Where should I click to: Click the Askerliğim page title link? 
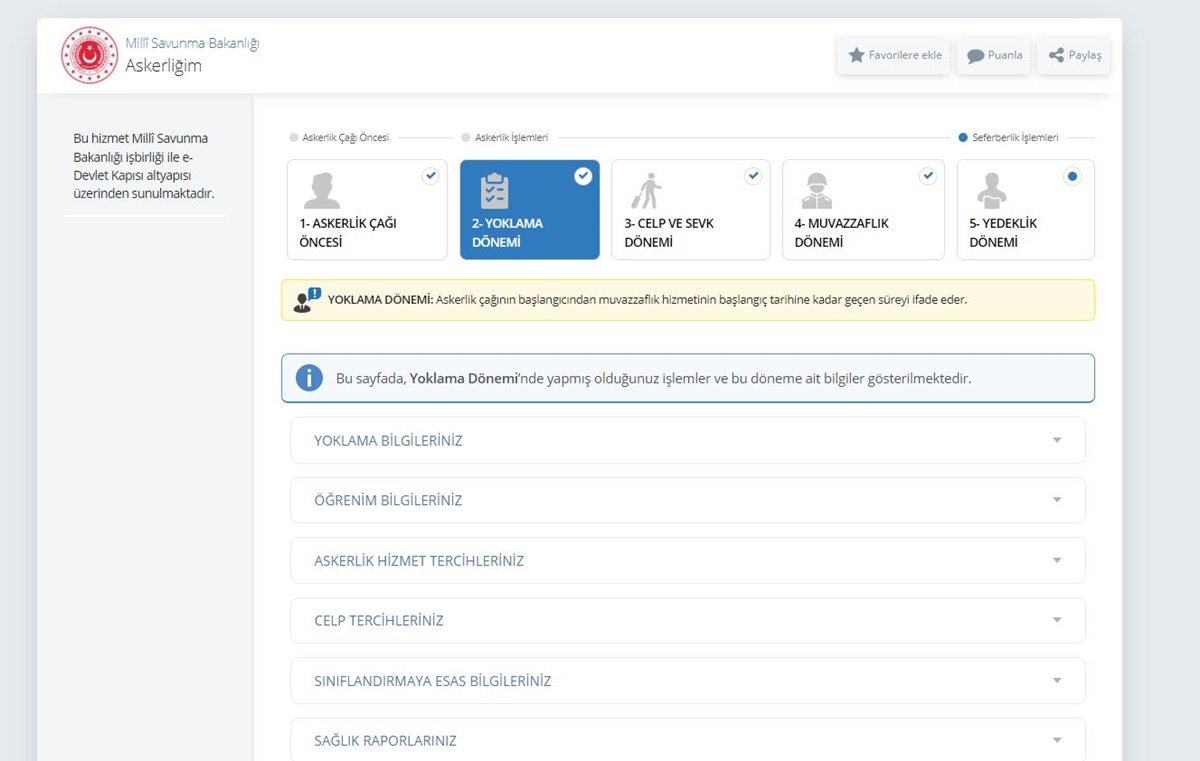pos(163,66)
